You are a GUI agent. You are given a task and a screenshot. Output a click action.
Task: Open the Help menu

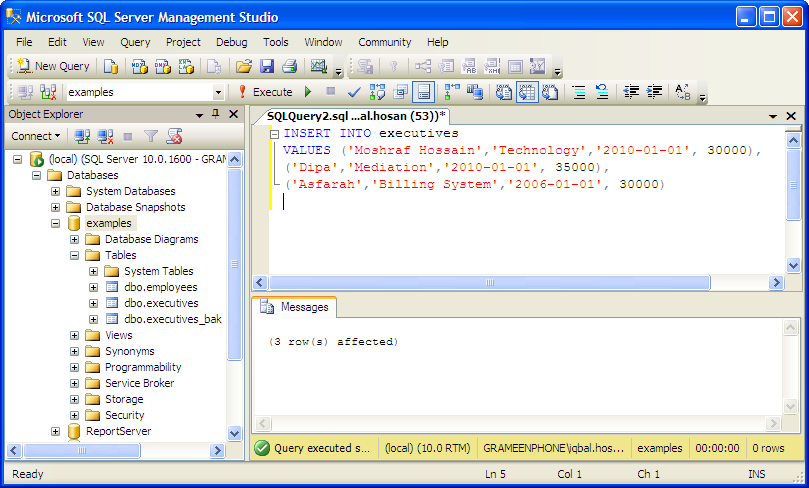tap(438, 42)
